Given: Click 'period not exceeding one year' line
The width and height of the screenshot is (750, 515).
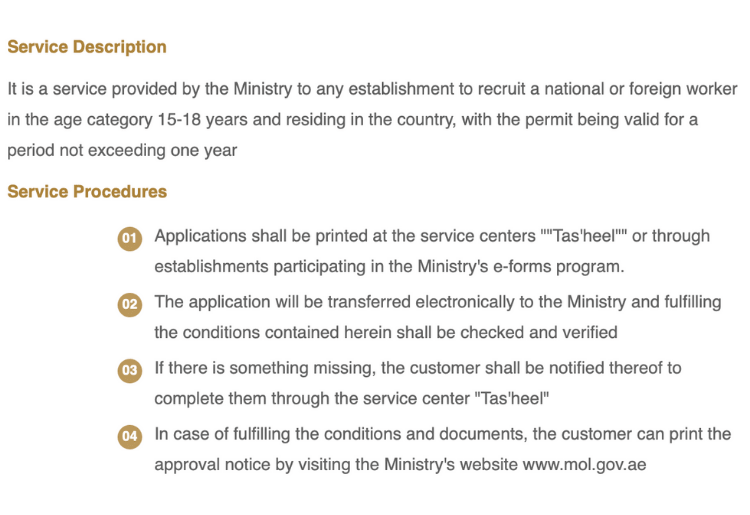Looking at the screenshot, I should click(x=122, y=150).
